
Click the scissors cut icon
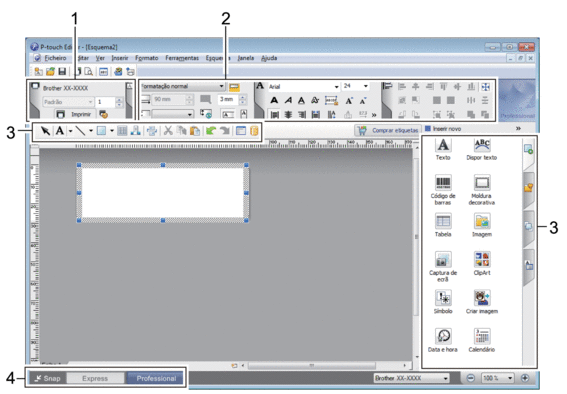click(x=168, y=131)
